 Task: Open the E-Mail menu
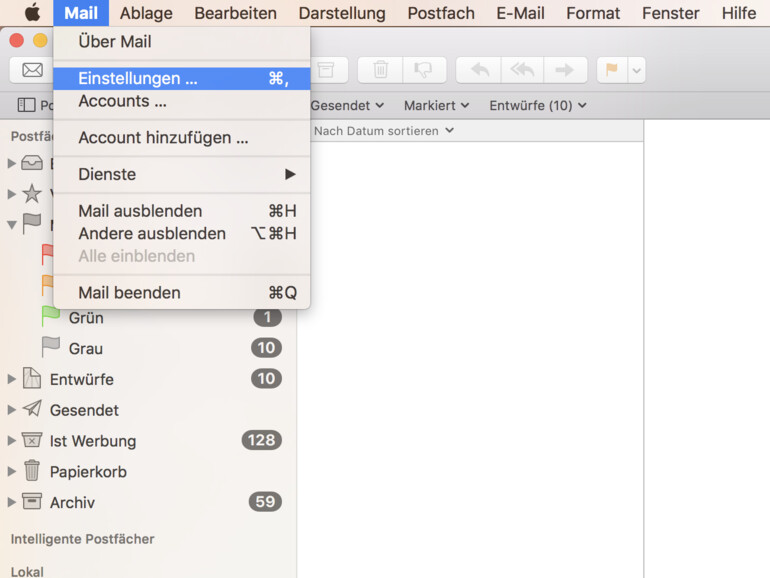point(520,13)
